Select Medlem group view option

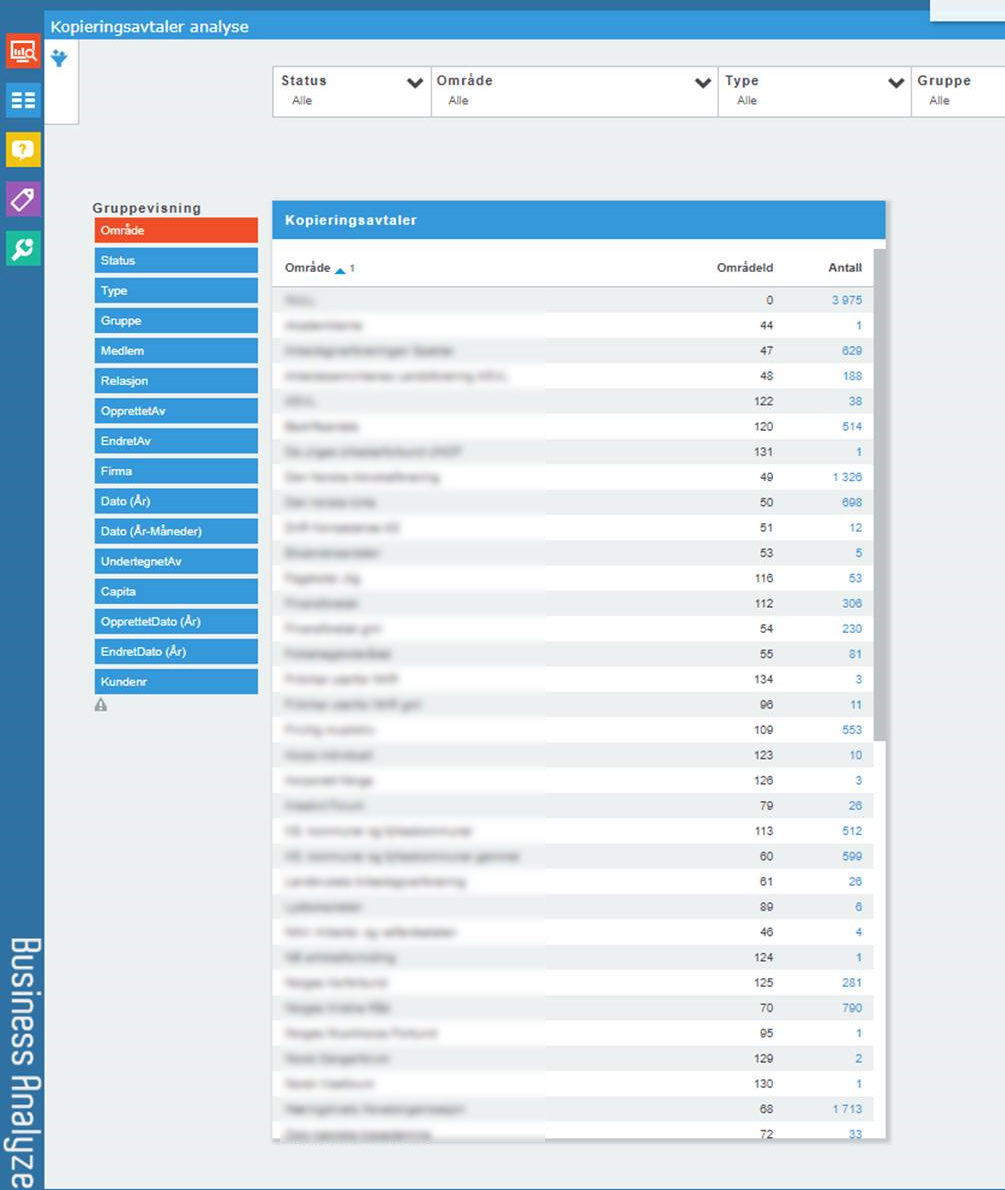click(176, 351)
